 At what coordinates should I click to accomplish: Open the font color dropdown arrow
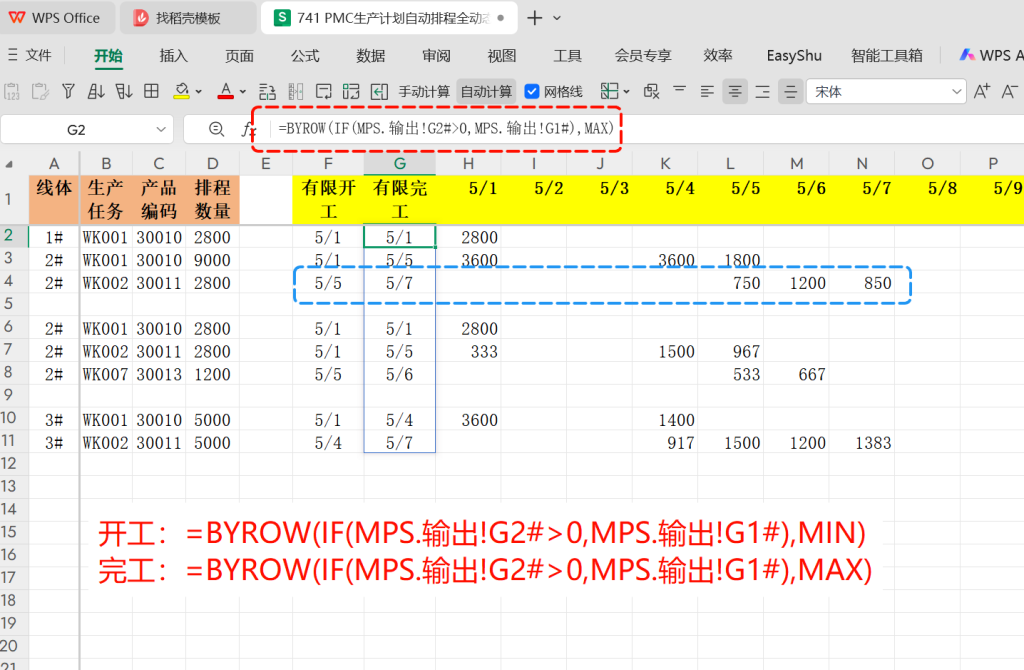click(x=242, y=92)
